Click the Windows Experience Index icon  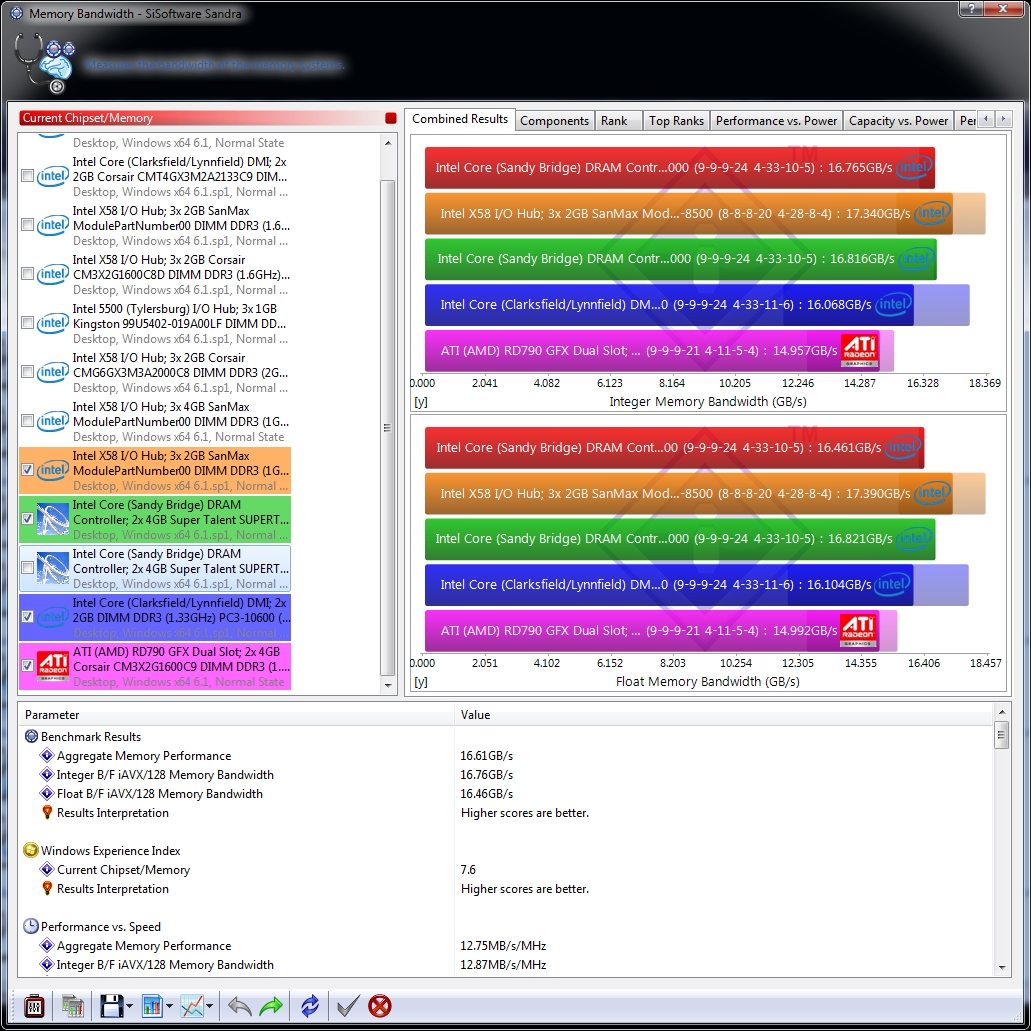[x=30, y=850]
